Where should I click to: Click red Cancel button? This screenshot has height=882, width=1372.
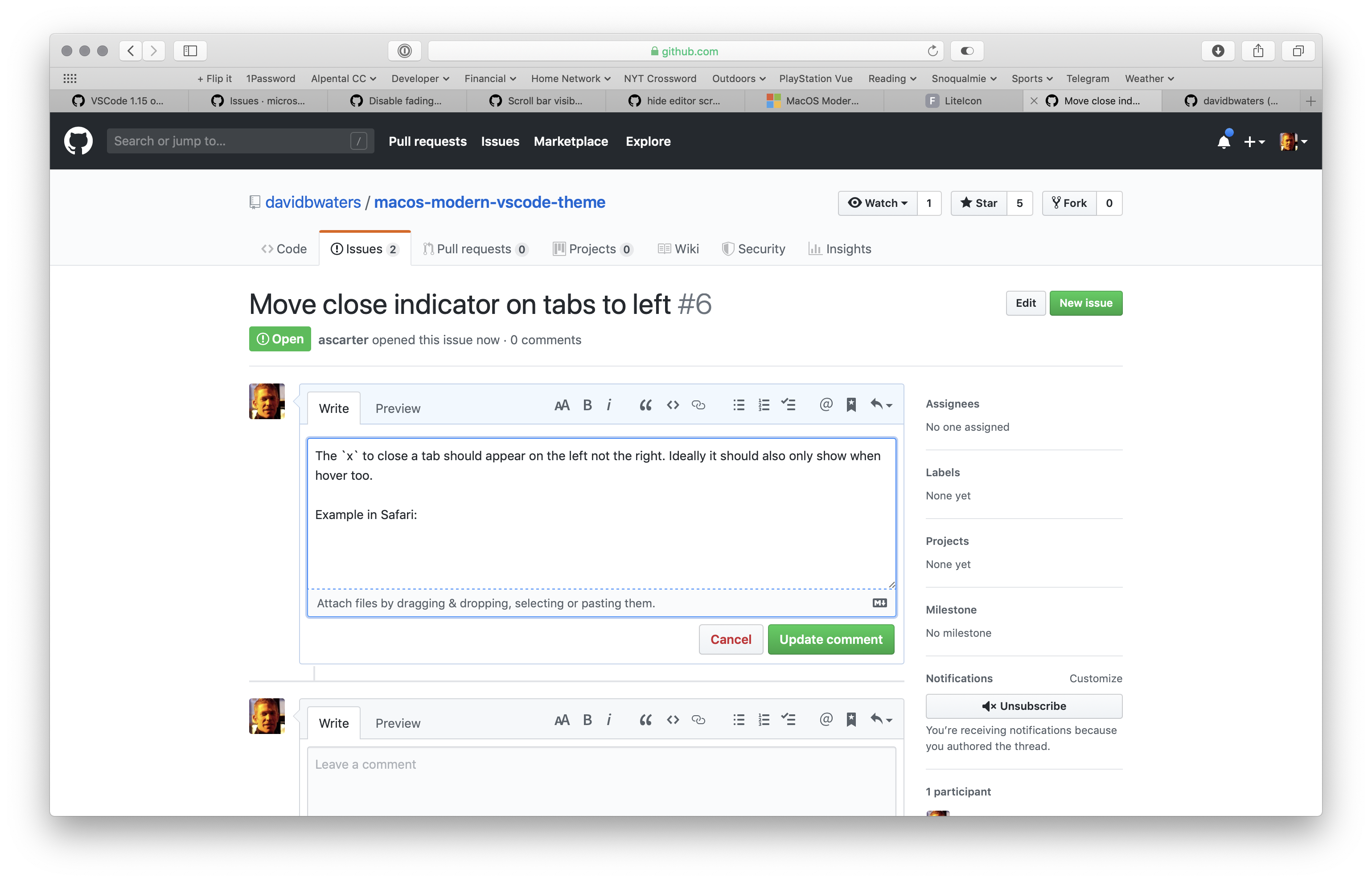click(731, 639)
